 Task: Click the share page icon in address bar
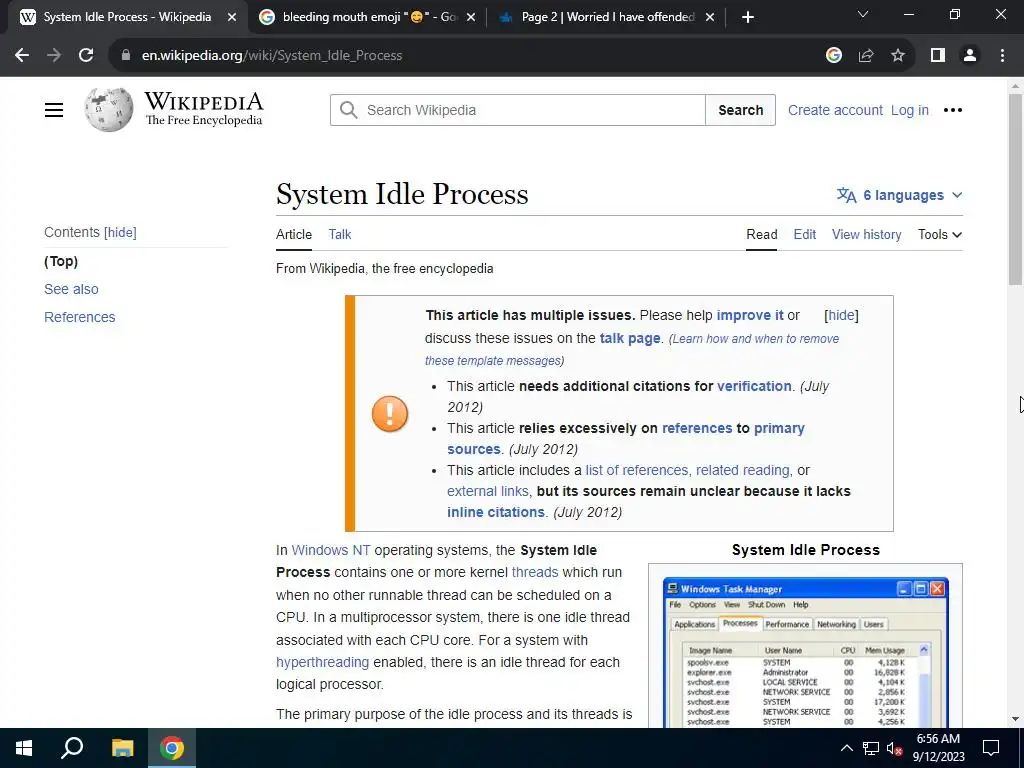coord(866,56)
